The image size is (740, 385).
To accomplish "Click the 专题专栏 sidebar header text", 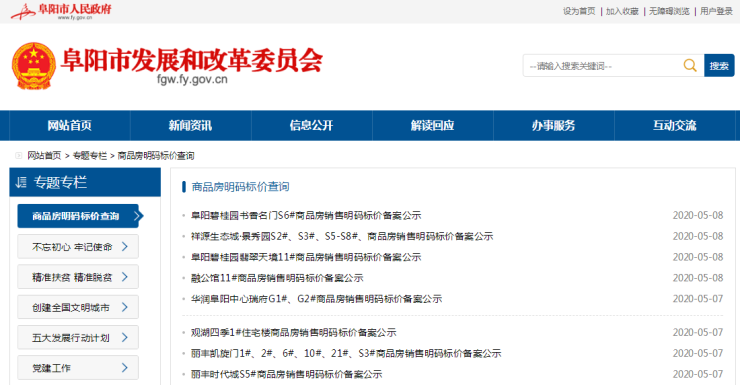I will 60,182.
